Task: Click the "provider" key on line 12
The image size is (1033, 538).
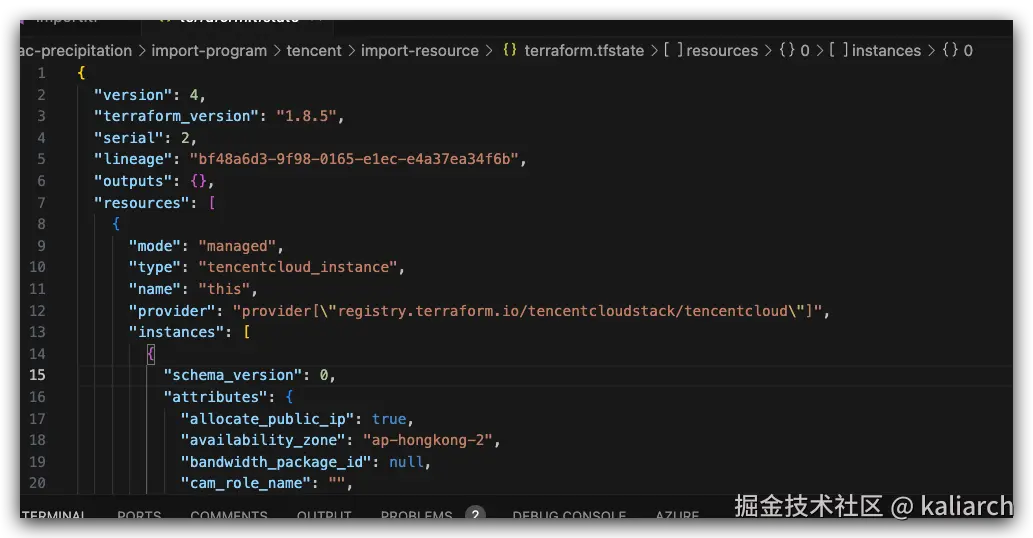Action: coord(172,310)
